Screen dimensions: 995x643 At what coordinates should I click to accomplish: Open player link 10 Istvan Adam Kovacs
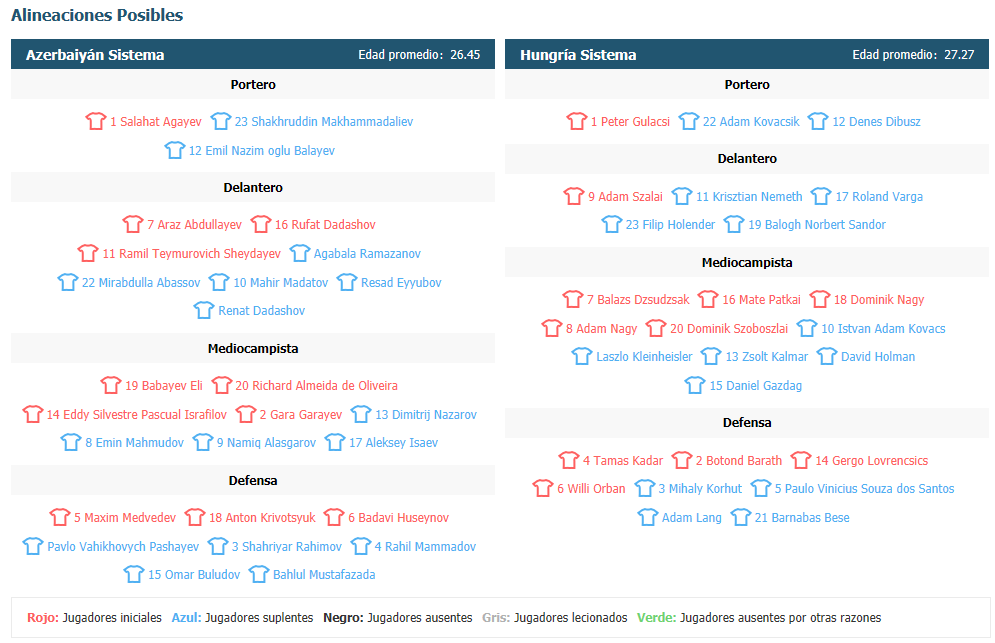coord(883,328)
